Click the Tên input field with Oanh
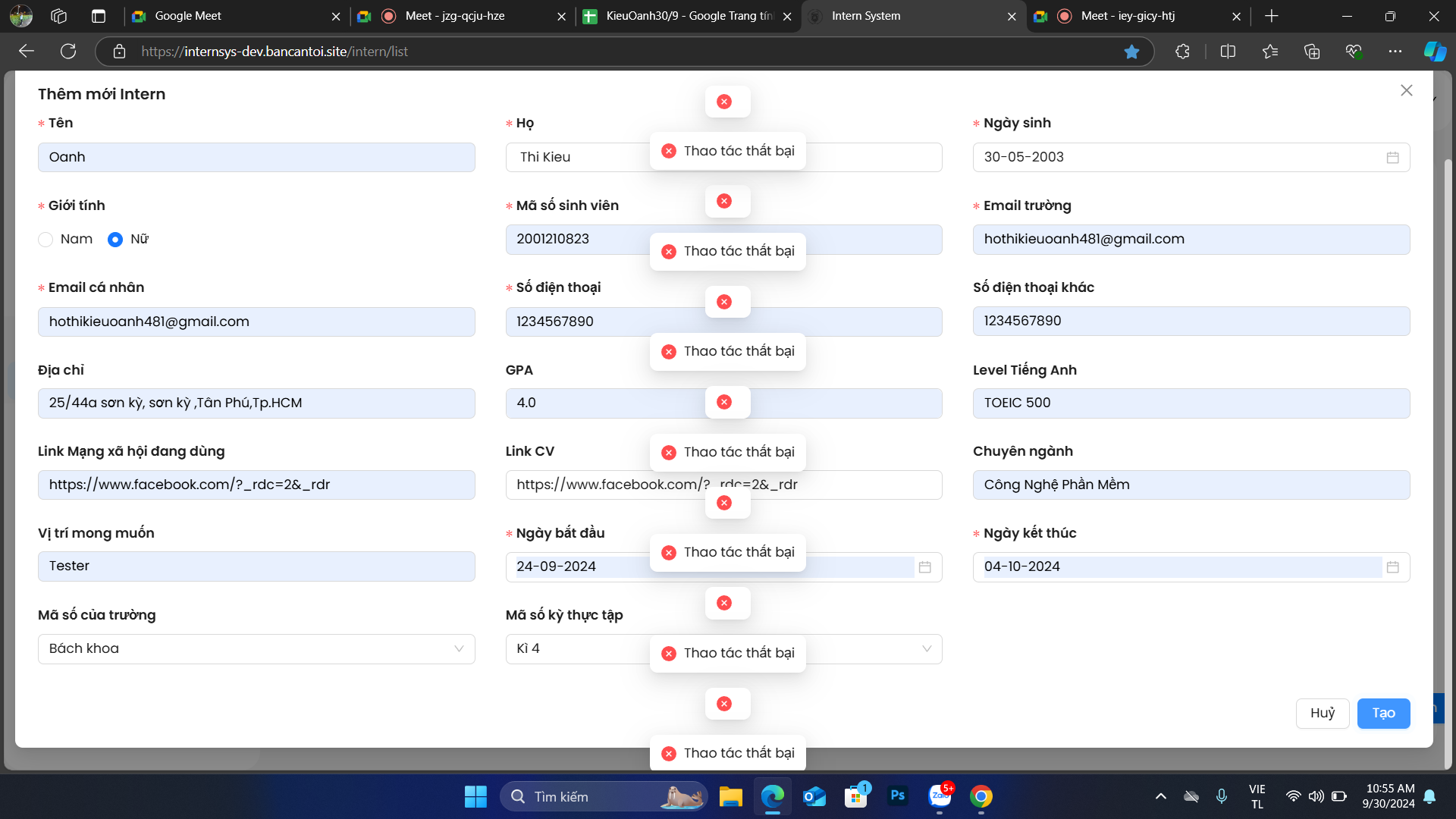Screen dimensions: 1456x819 coord(256,157)
